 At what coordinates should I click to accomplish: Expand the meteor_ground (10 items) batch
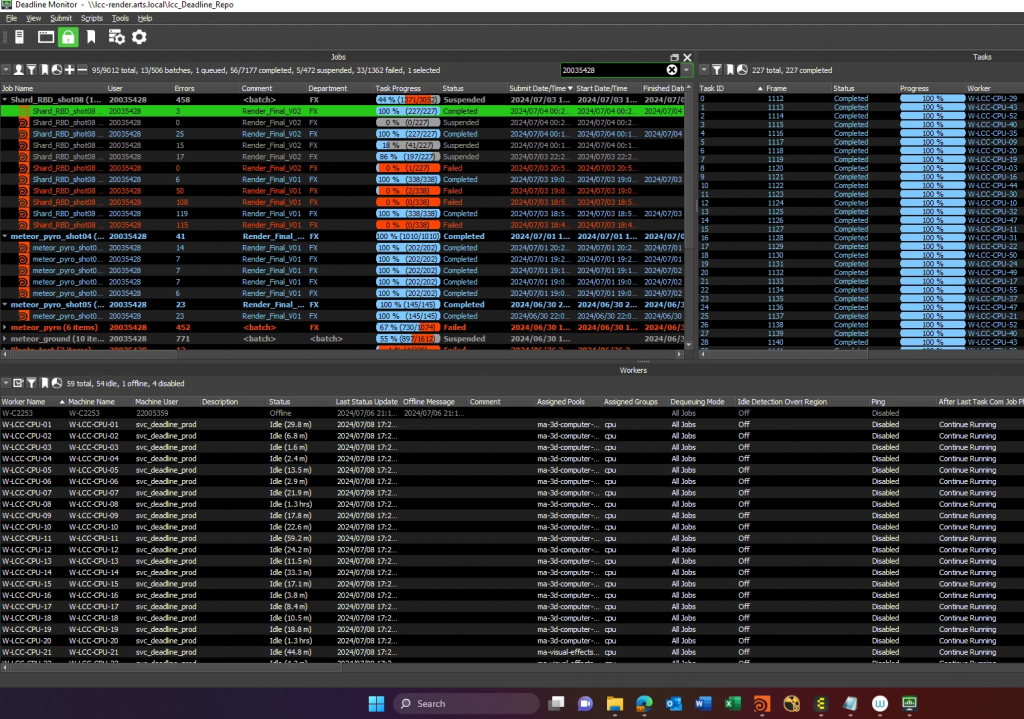pos(5,339)
